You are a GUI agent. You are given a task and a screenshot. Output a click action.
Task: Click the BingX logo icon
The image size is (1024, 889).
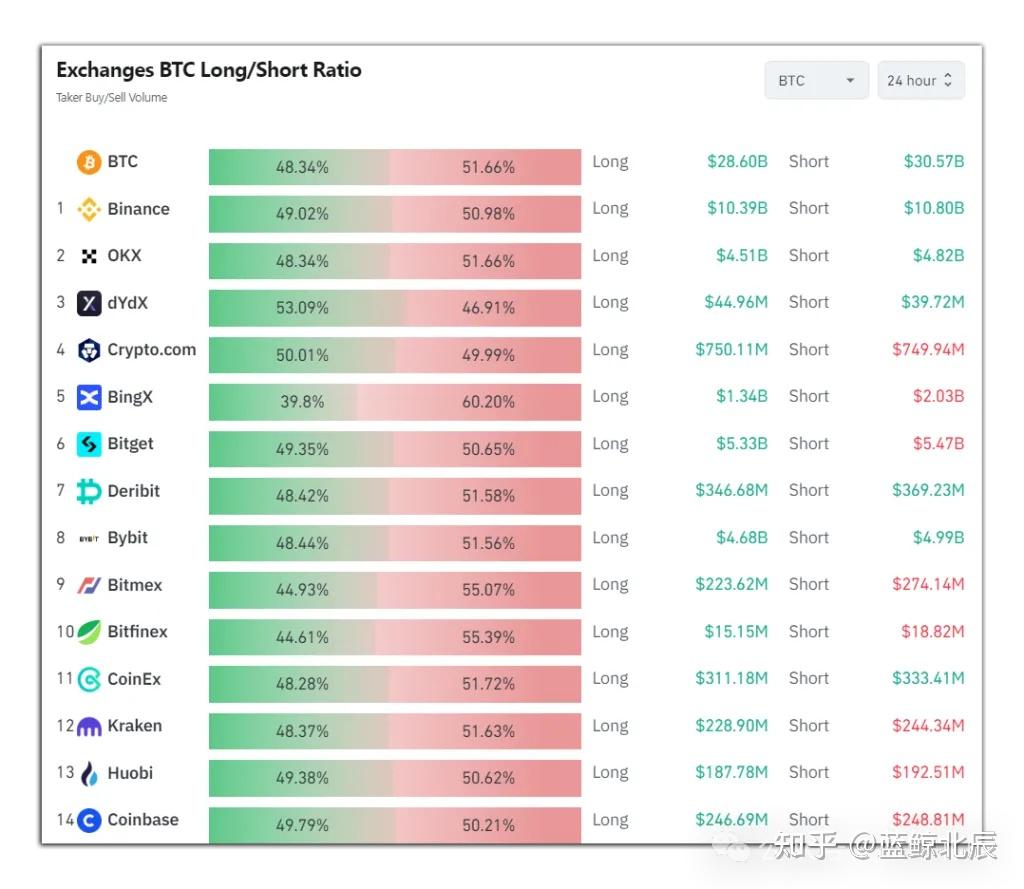(89, 397)
